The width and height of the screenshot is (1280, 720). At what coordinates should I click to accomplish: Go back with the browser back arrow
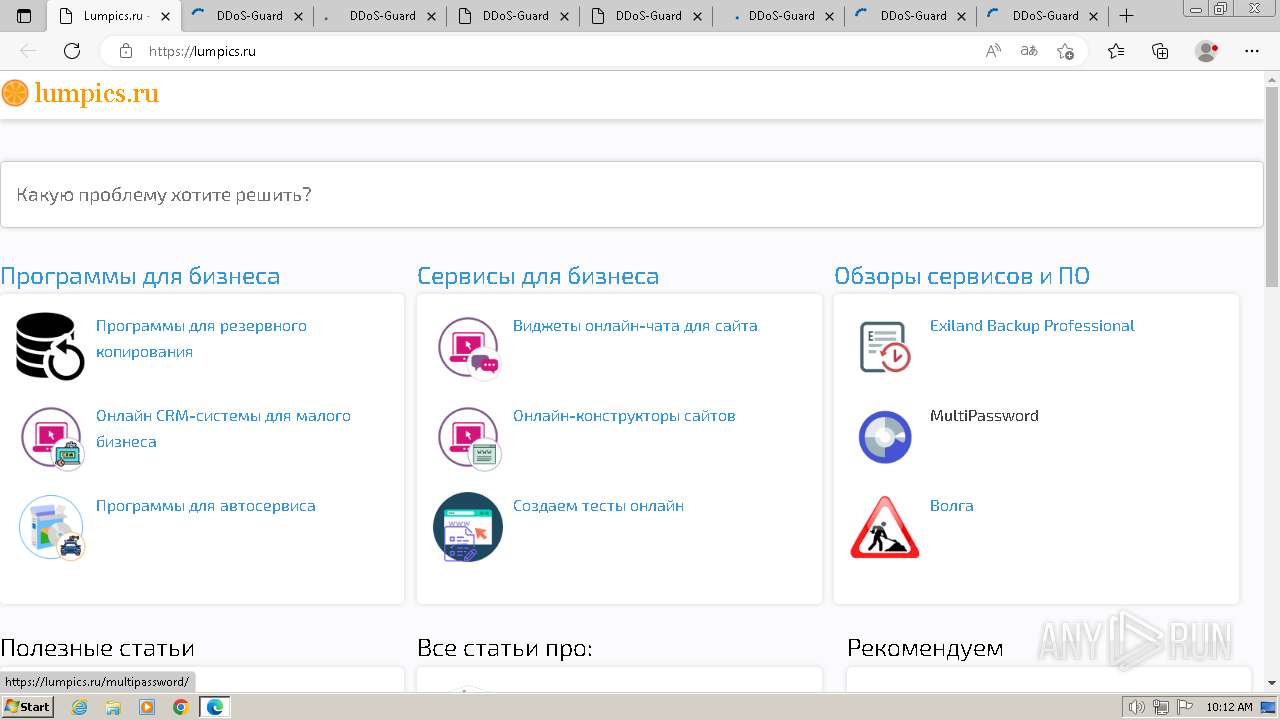[28, 51]
